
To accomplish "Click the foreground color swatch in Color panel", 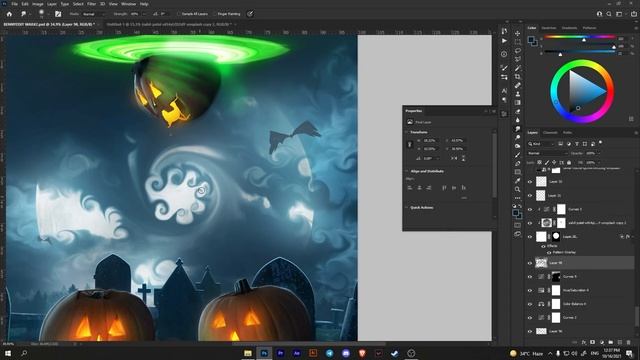I will coord(531,40).
